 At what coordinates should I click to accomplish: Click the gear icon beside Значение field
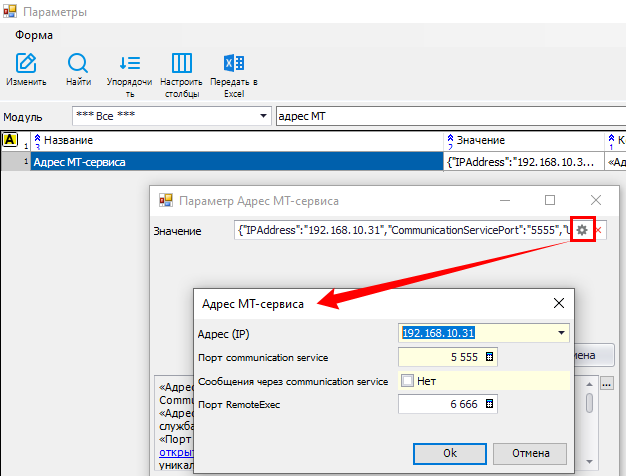[582, 231]
